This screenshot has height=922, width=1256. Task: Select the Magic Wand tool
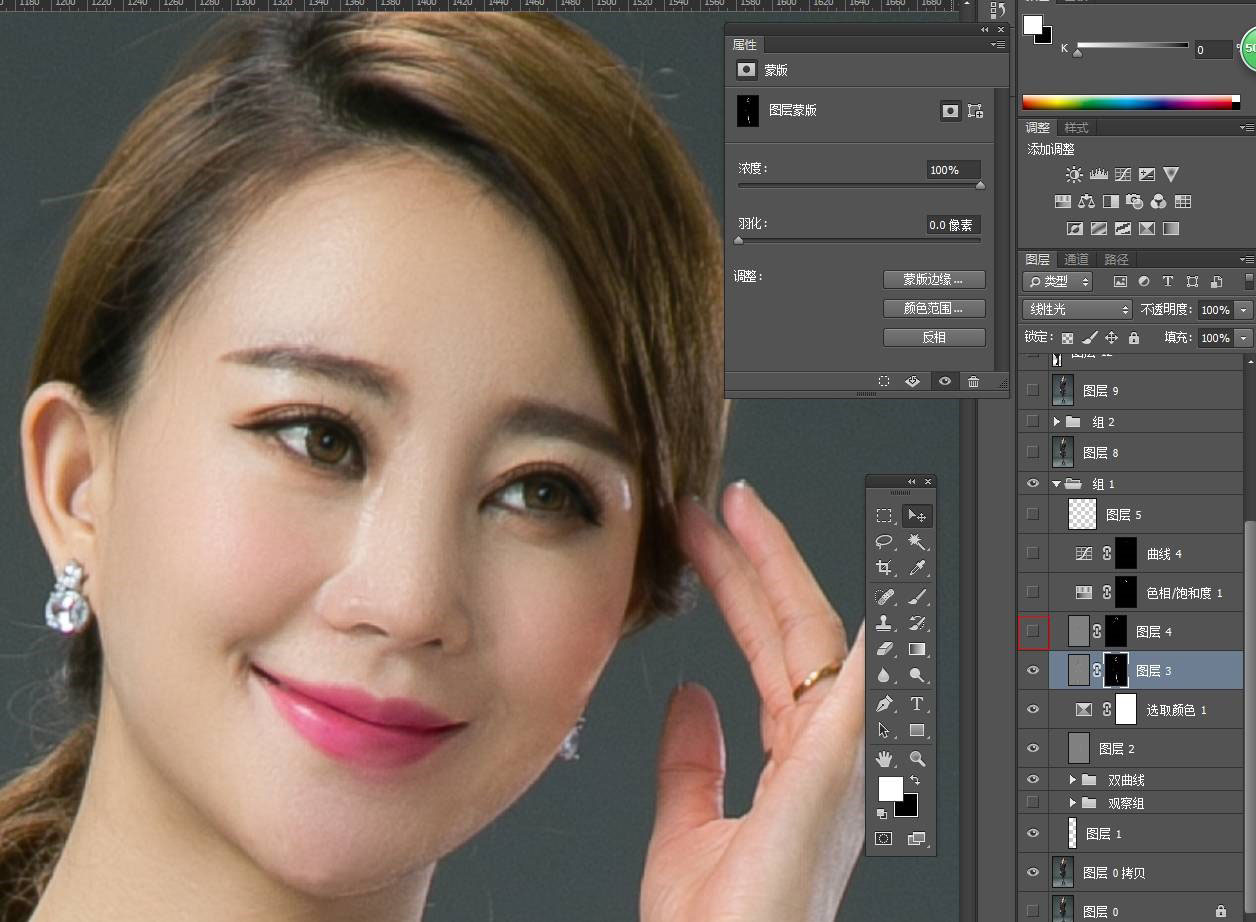point(916,542)
